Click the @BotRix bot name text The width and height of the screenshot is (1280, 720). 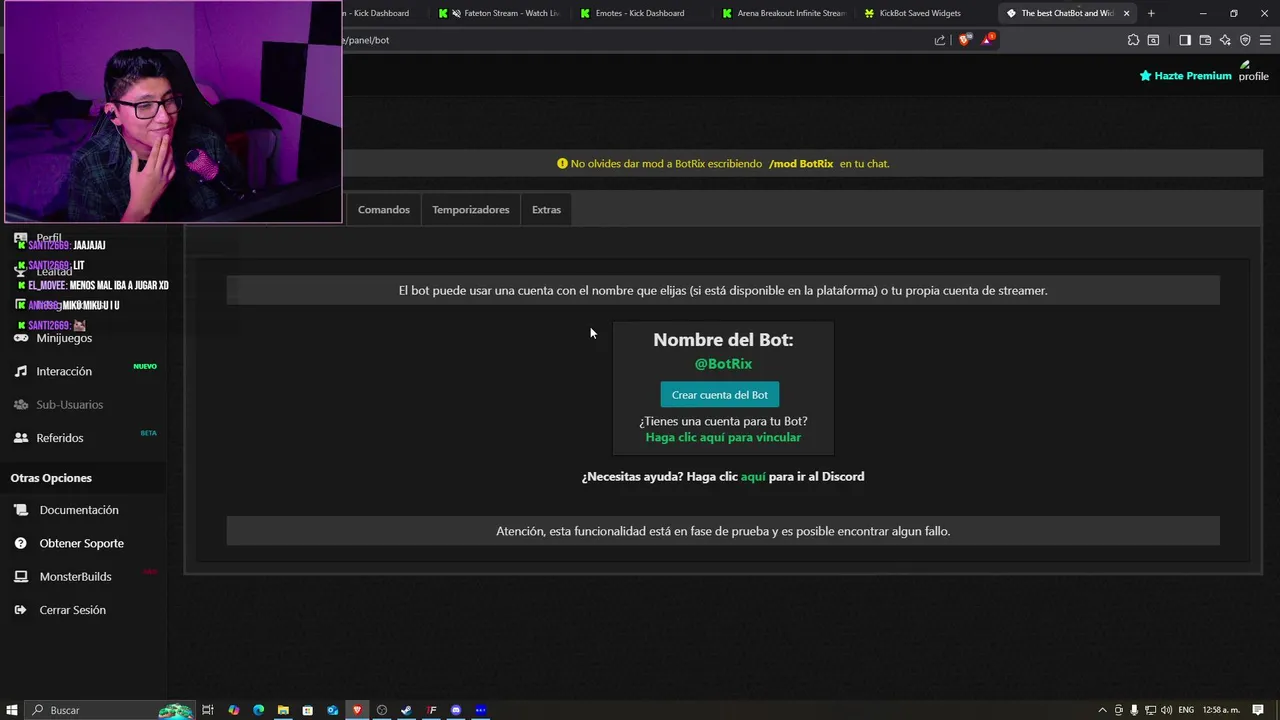[723, 364]
